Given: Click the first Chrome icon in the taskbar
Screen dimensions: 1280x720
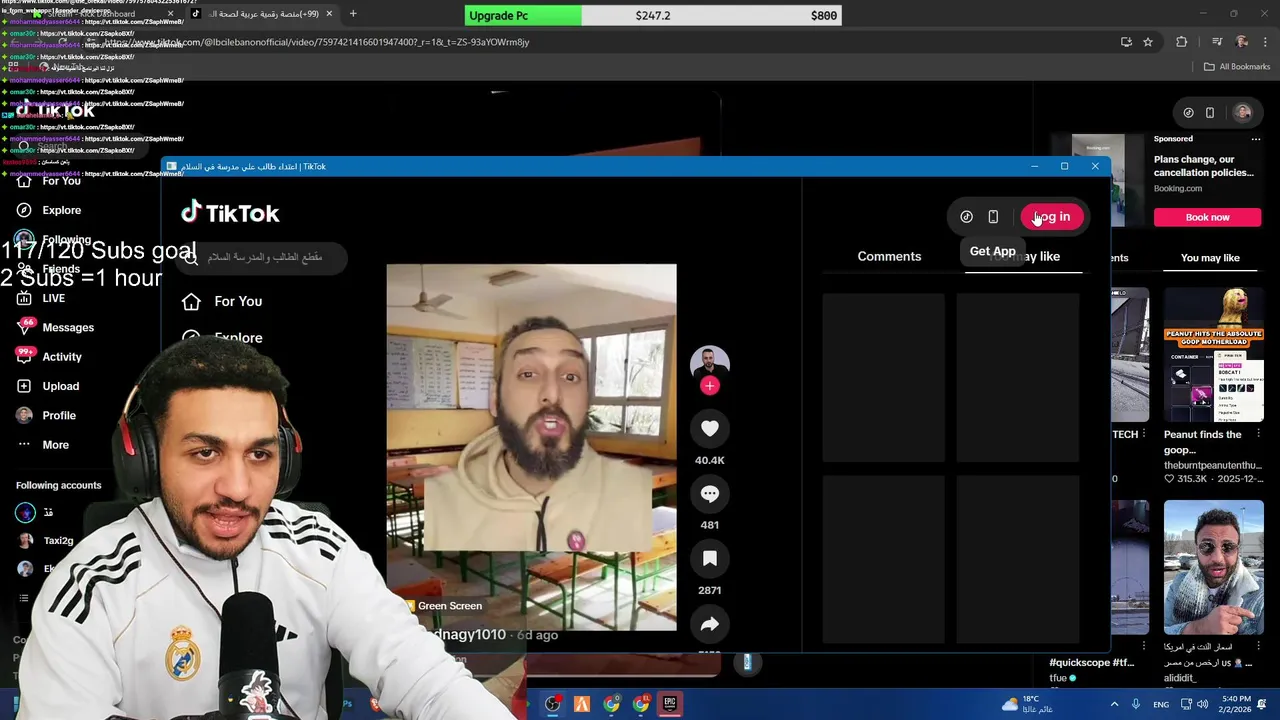Looking at the screenshot, I should pos(611,704).
